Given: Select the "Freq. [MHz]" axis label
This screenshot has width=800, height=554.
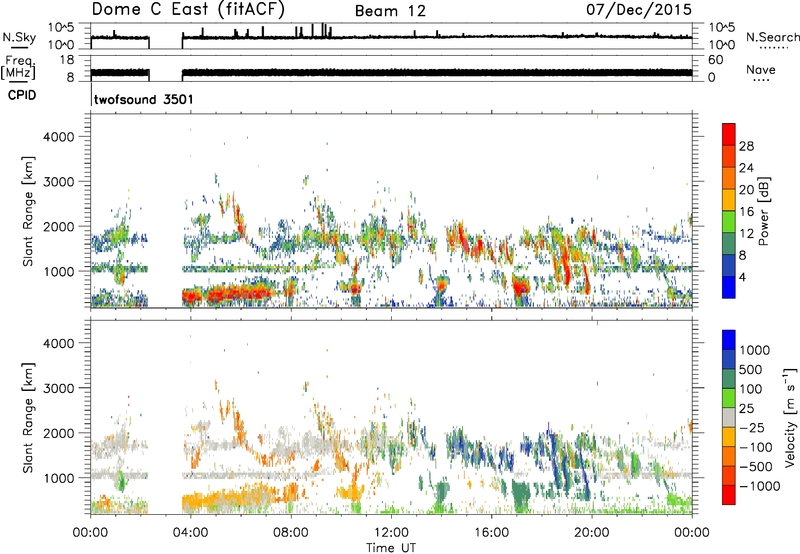Looking at the screenshot, I should 18,67.
